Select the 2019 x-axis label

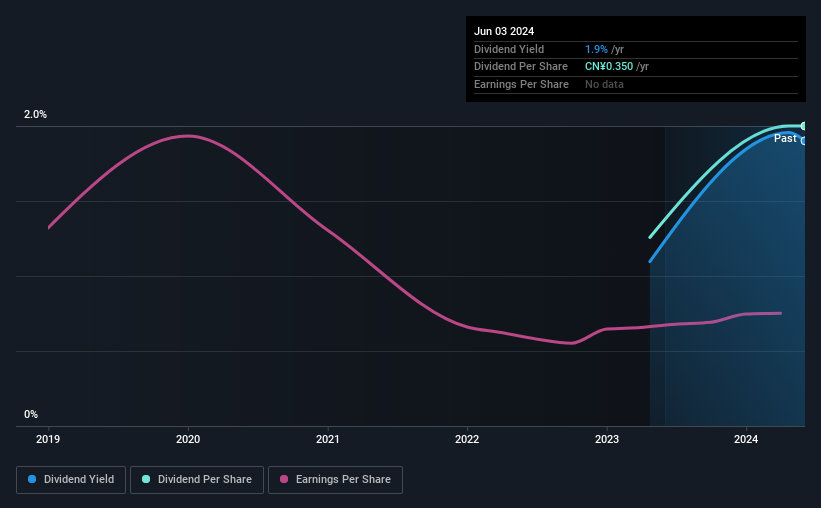click(x=48, y=439)
